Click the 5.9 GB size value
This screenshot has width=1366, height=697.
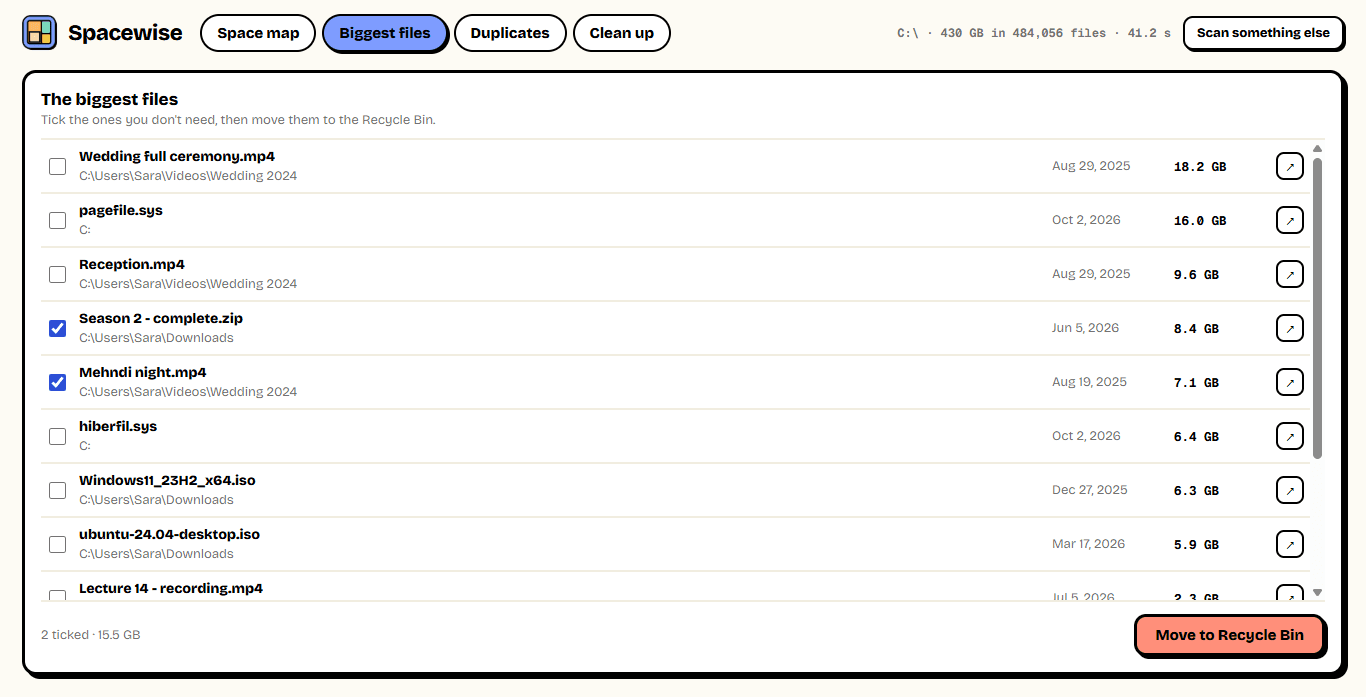tap(1196, 545)
